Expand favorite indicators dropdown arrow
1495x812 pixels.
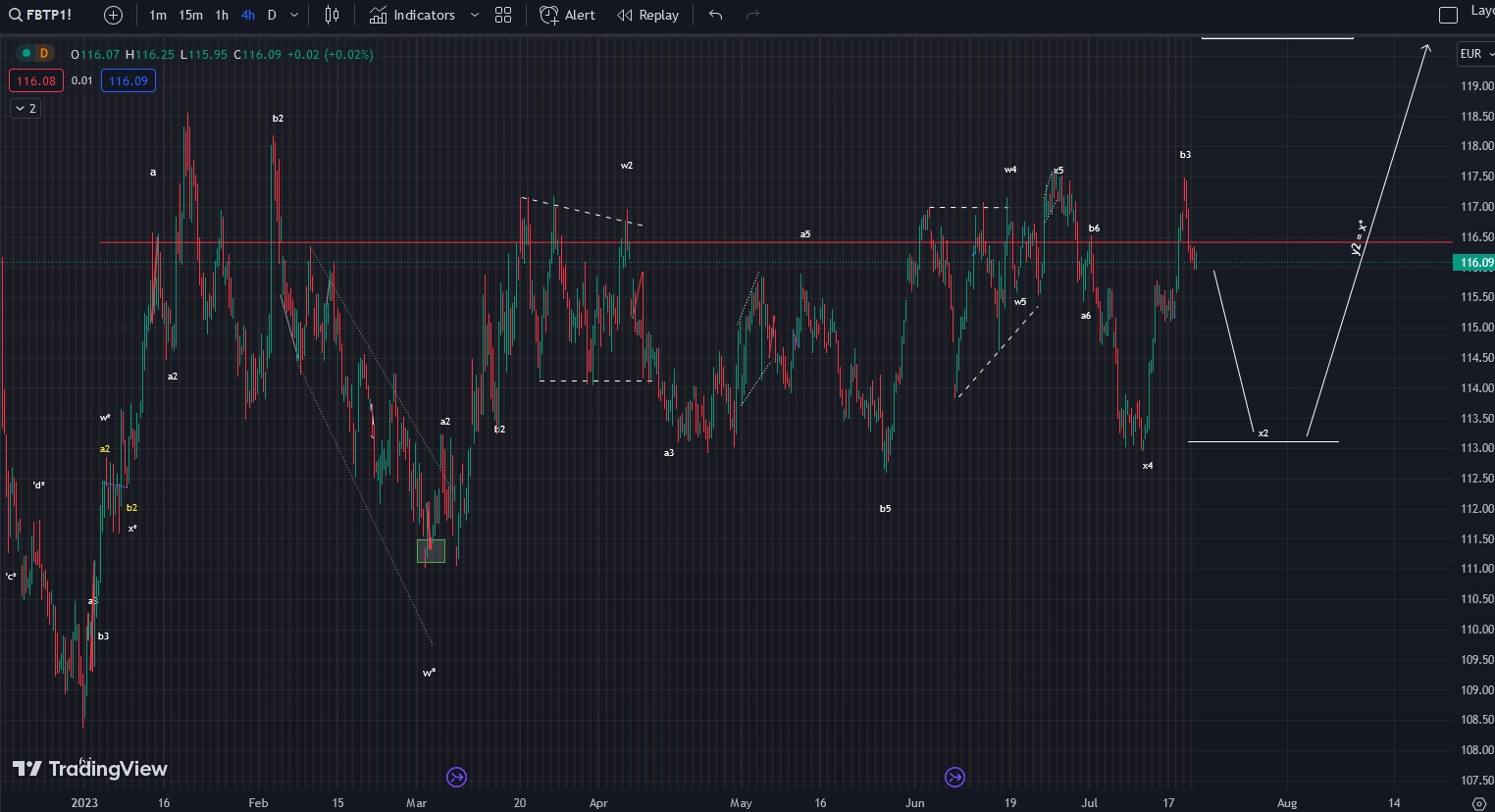click(x=475, y=15)
